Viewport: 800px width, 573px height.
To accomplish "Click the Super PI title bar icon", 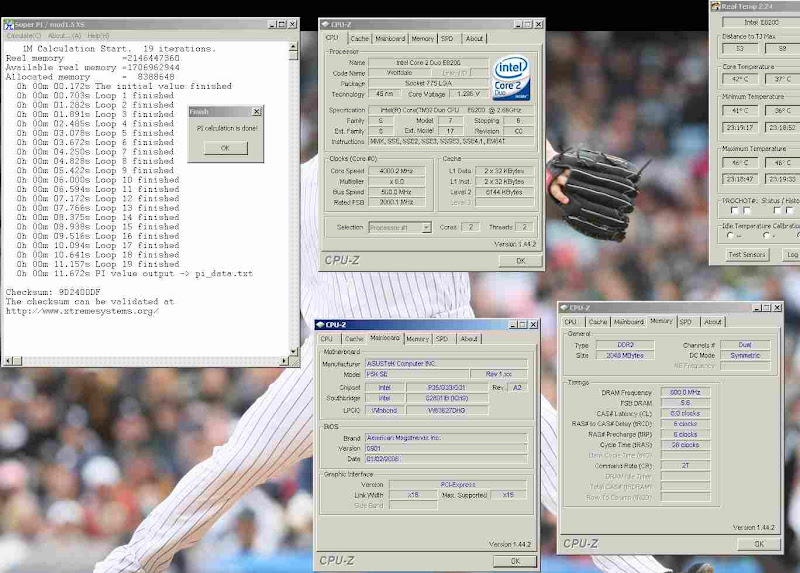I will [x=9, y=24].
